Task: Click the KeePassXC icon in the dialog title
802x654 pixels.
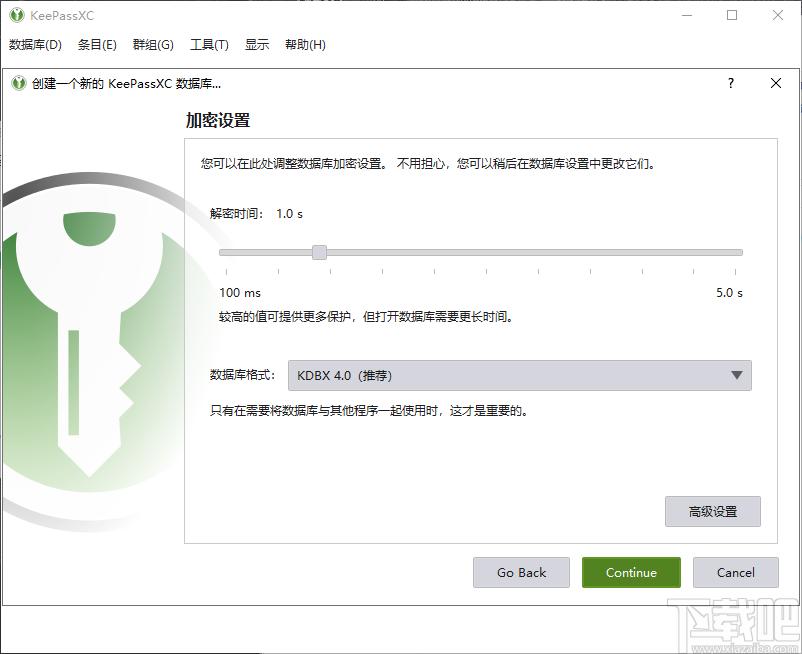Action: (x=19, y=83)
